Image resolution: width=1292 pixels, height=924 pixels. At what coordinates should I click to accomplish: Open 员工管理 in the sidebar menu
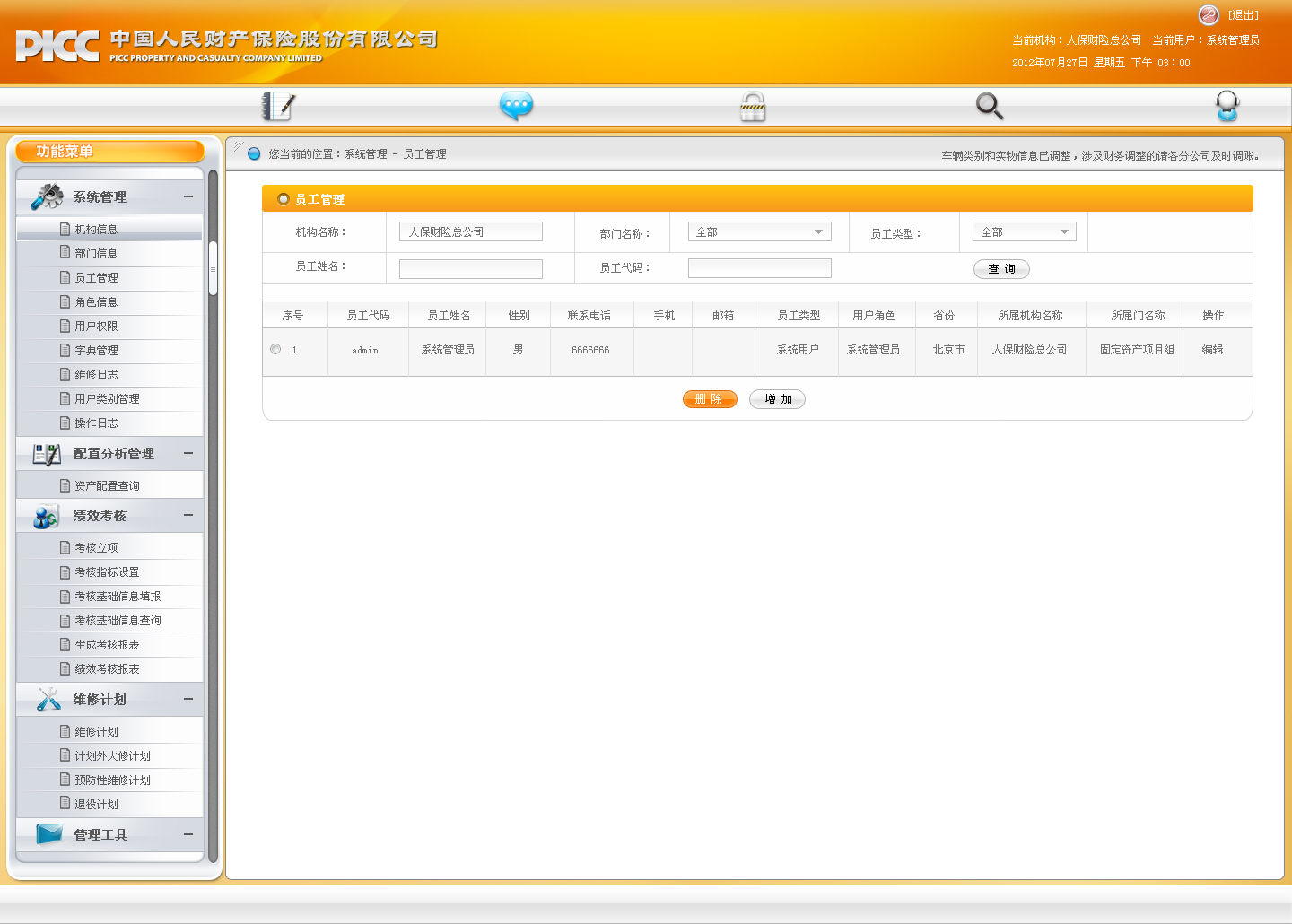pos(96,278)
